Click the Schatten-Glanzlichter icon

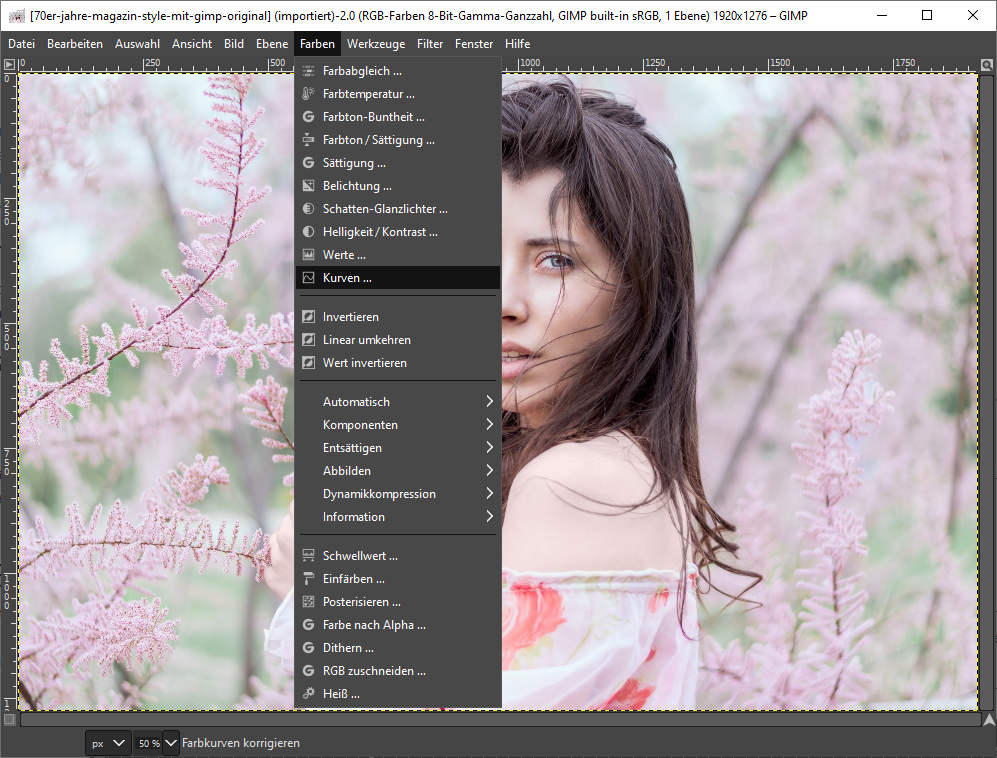pyautogui.click(x=309, y=209)
